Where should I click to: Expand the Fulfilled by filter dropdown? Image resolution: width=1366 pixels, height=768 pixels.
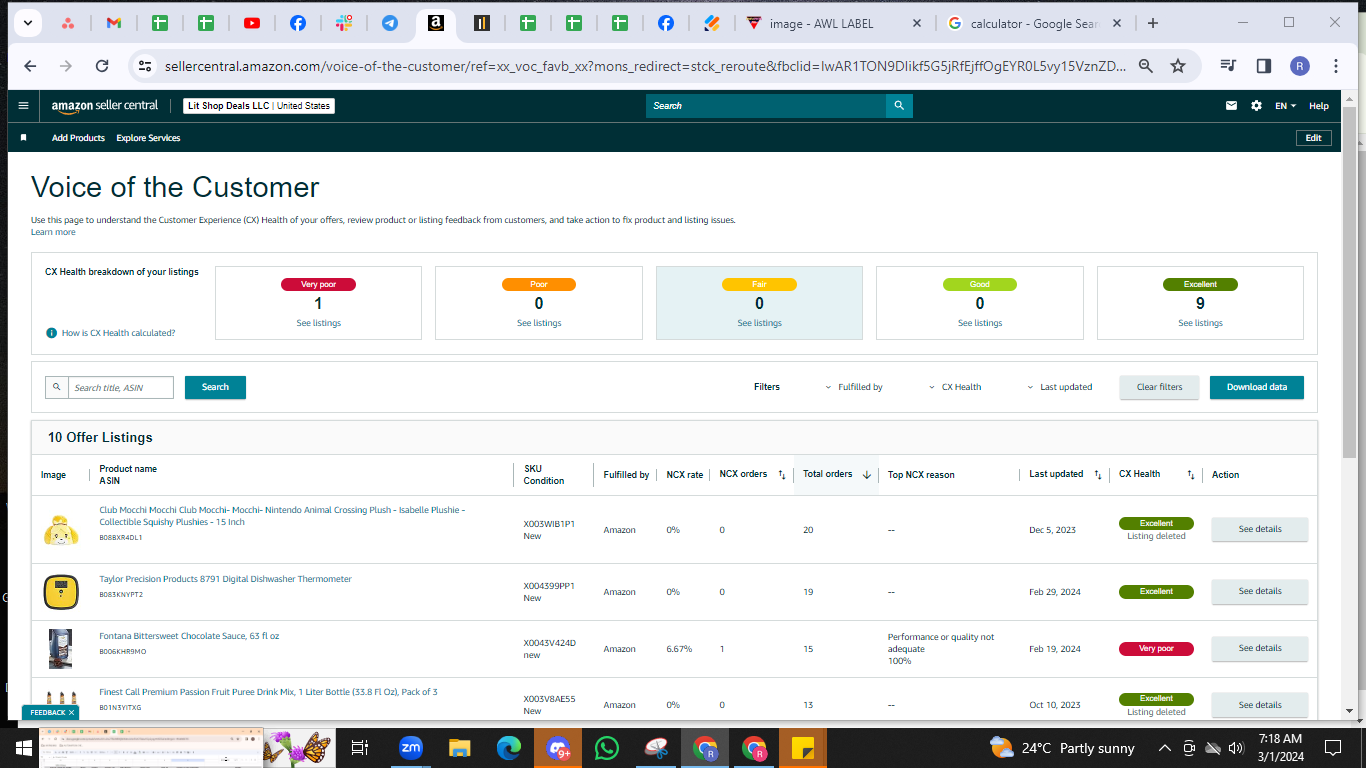(x=854, y=387)
